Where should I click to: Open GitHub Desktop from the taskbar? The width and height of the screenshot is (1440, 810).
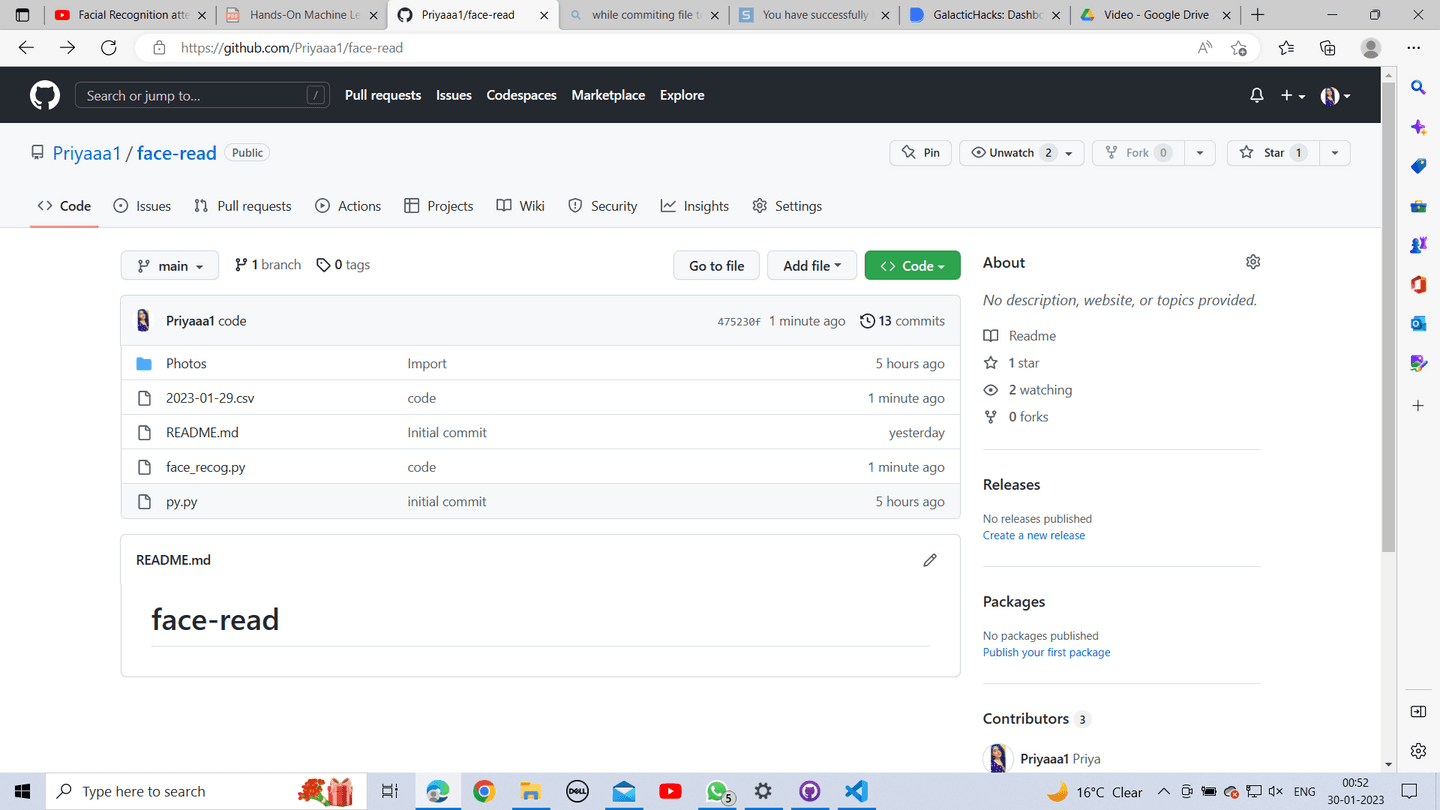click(x=810, y=791)
